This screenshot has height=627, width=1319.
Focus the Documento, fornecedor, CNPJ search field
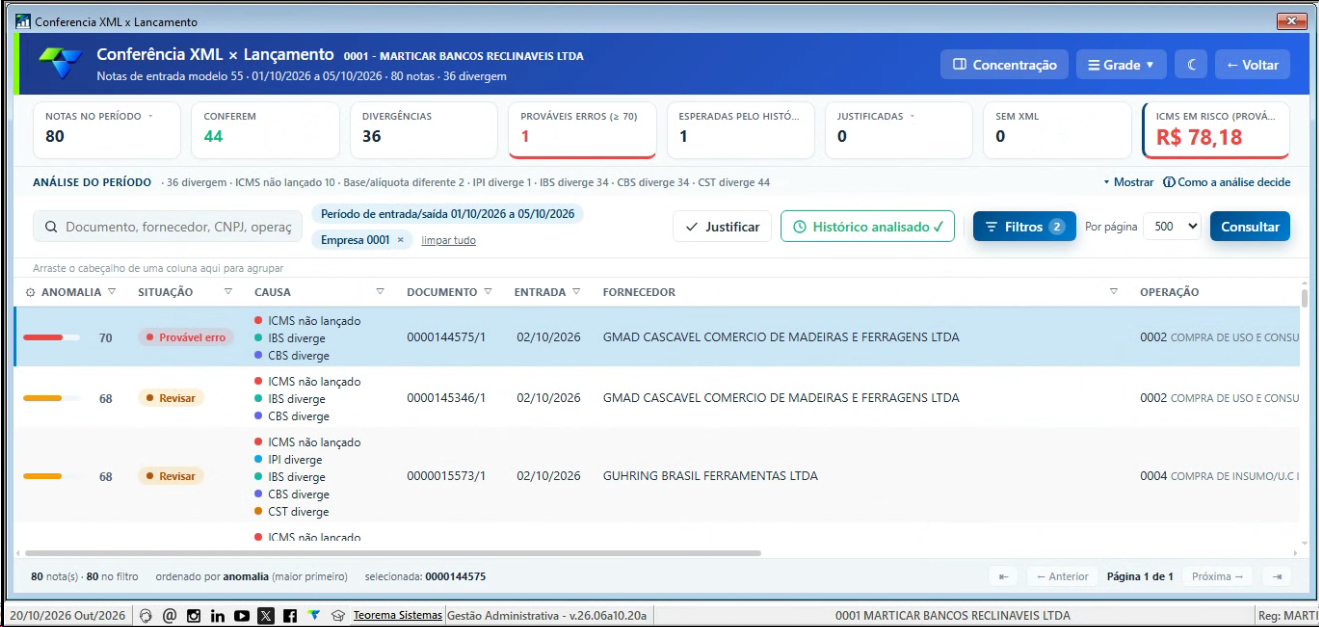(x=168, y=227)
